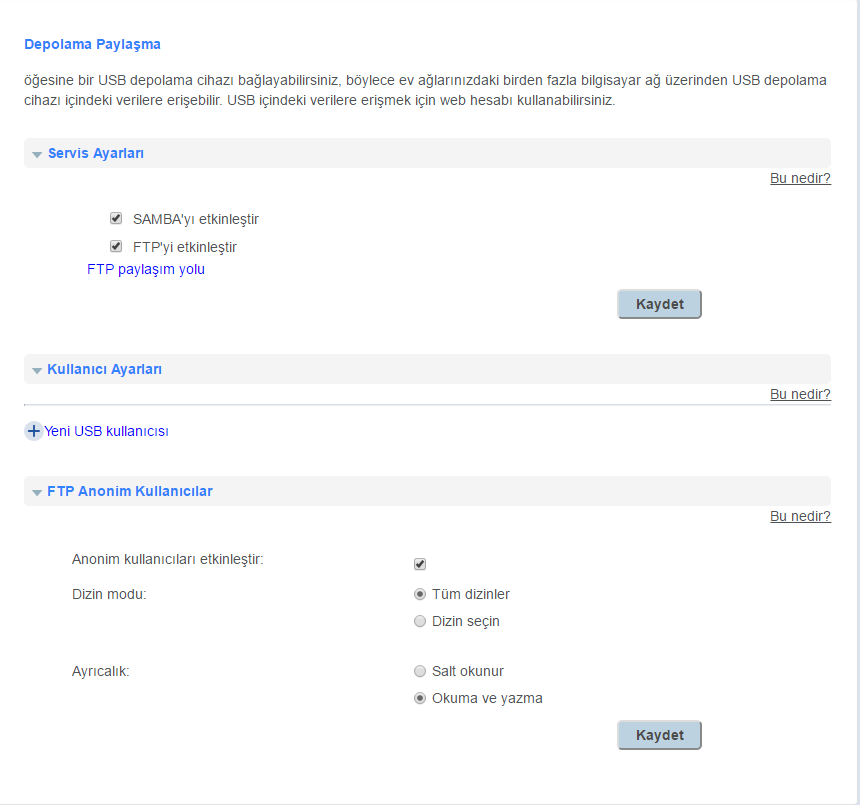Click FTP'yi etkinleştir label text

pos(185,247)
